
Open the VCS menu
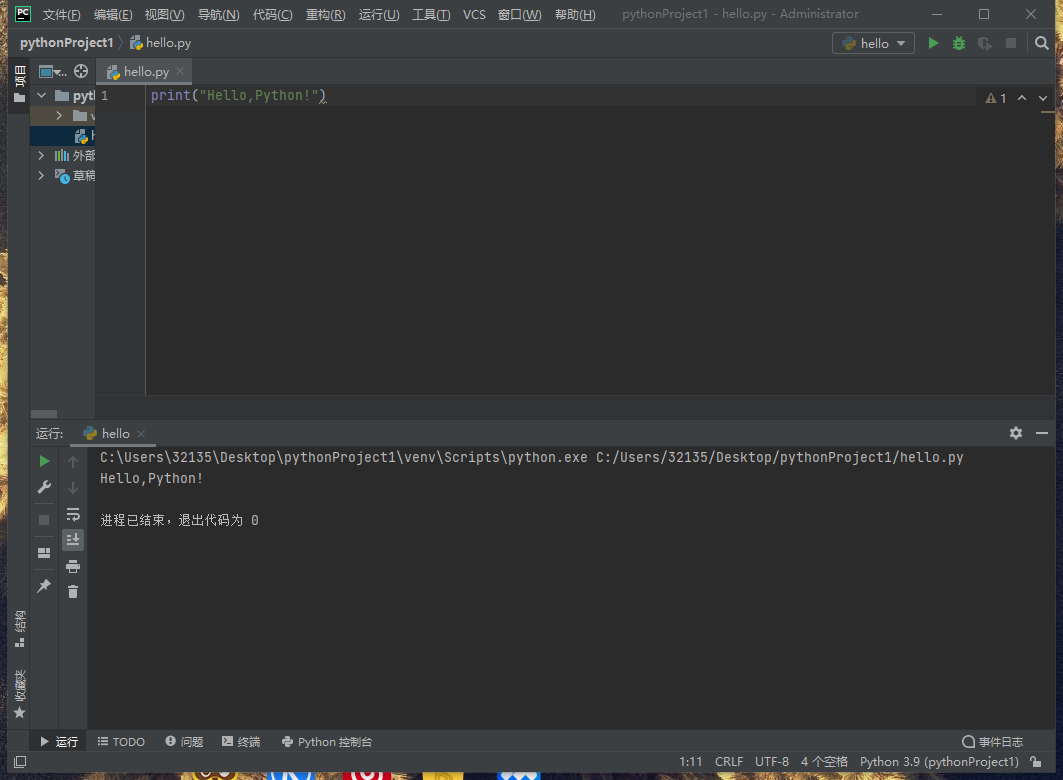tap(474, 14)
